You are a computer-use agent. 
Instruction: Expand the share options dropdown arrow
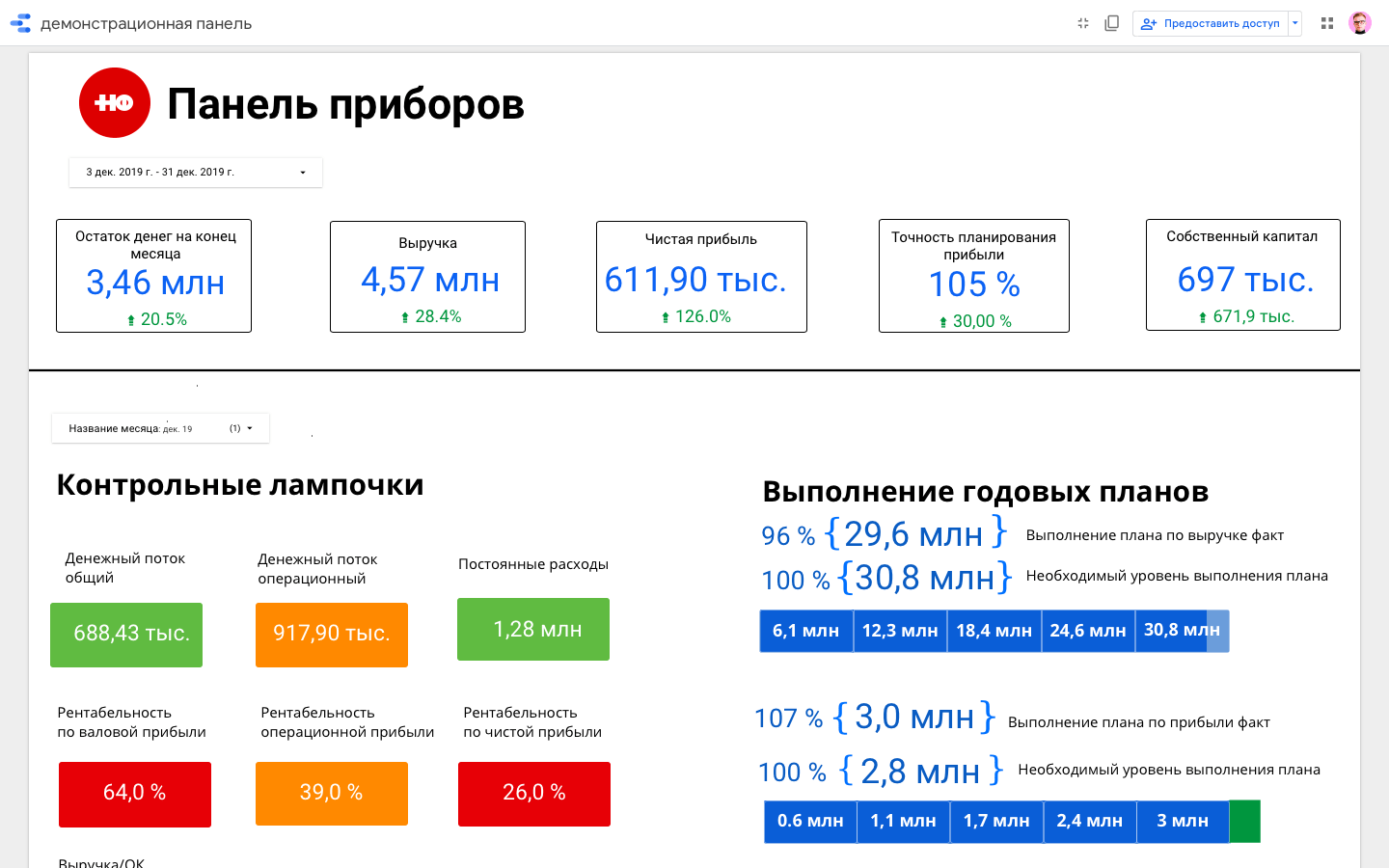pyautogui.click(x=1295, y=23)
